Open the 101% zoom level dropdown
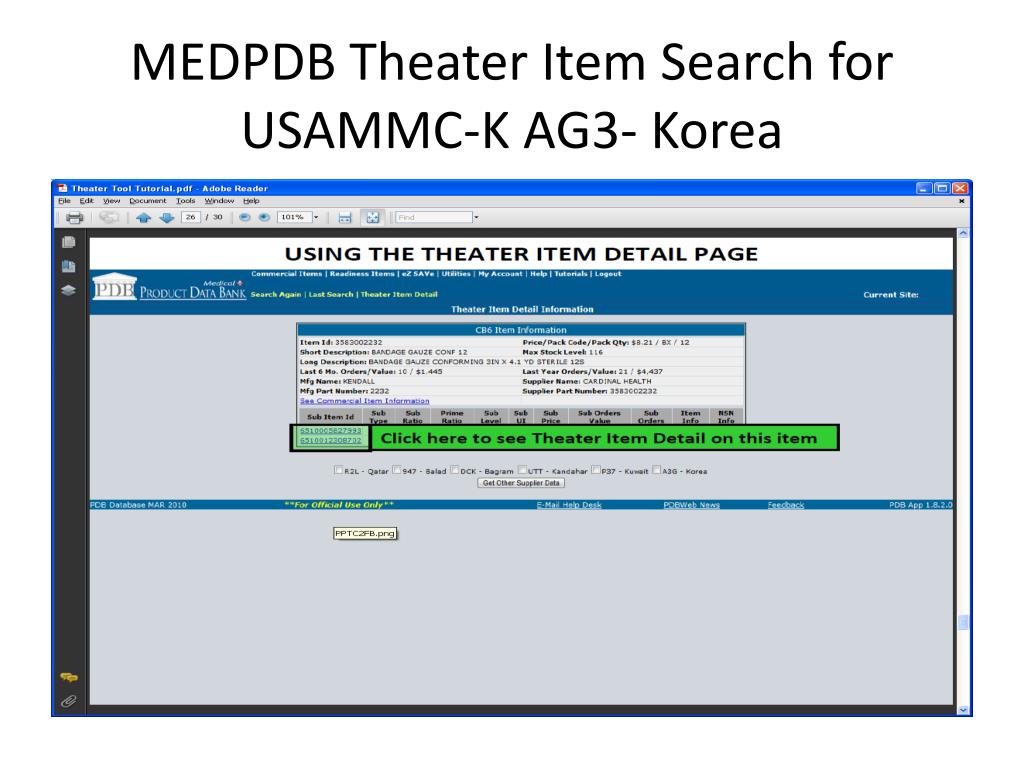This screenshot has width=1024, height=768. [316, 217]
